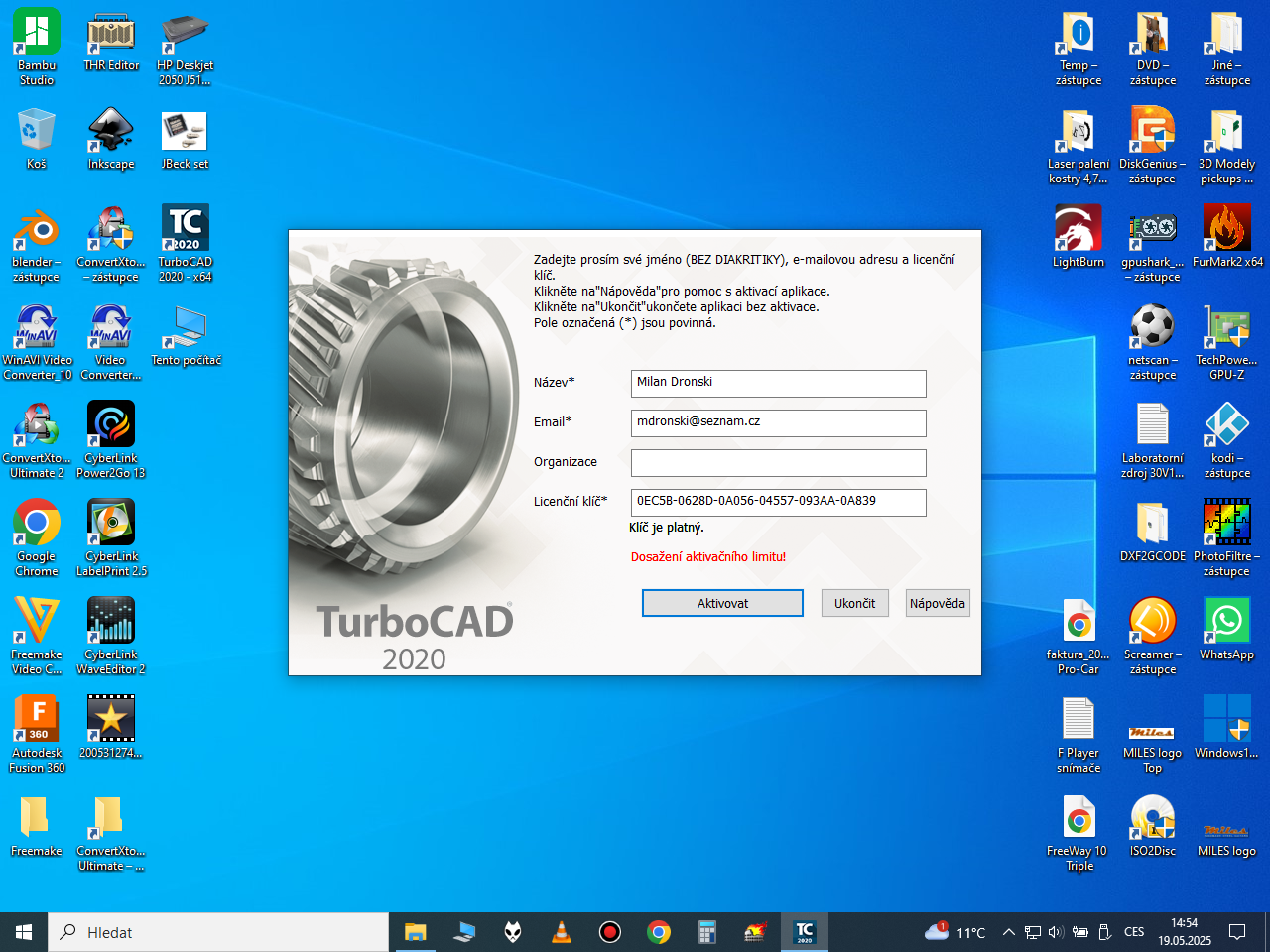Click TurboCAD 2020 taskbar button
This screenshot has width=1270, height=952.
click(805, 932)
